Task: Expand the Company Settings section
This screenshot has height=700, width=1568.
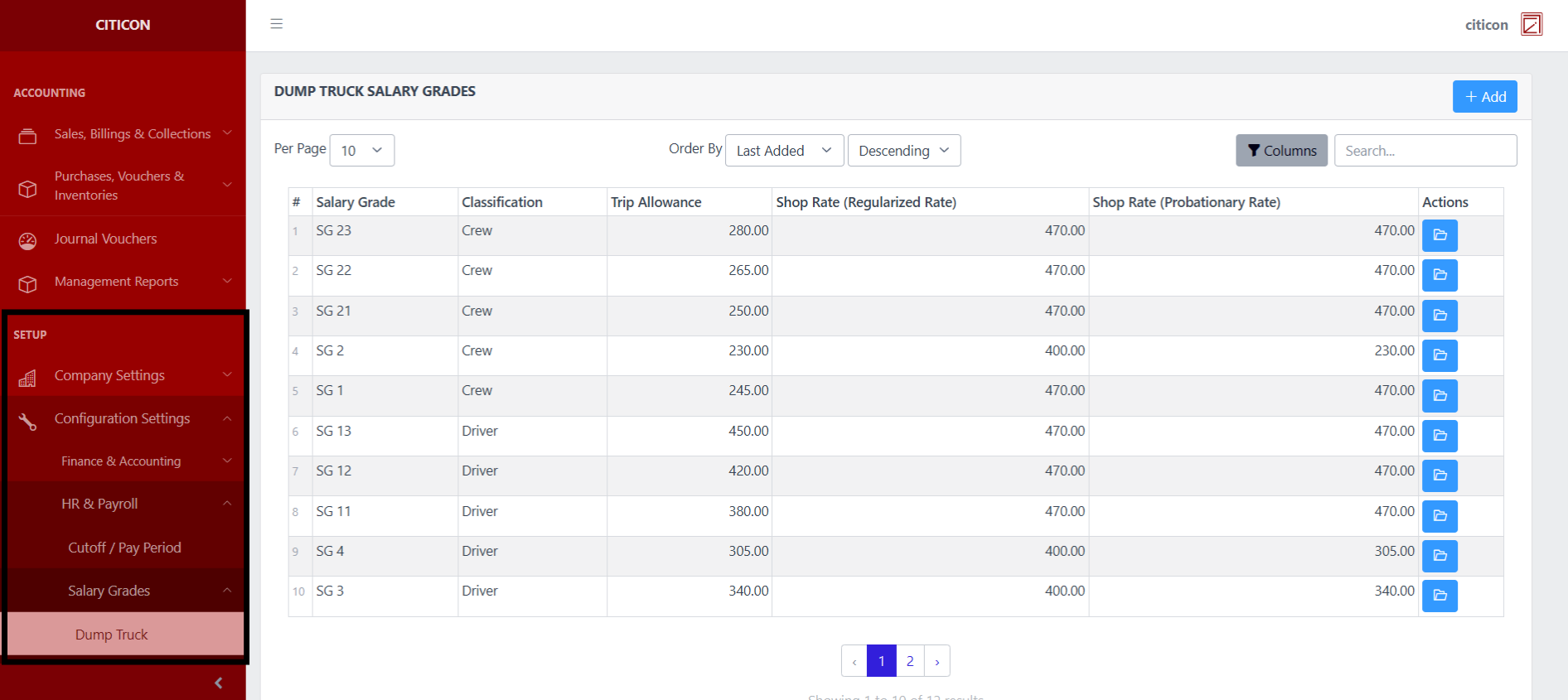Action: (x=124, y=375)
